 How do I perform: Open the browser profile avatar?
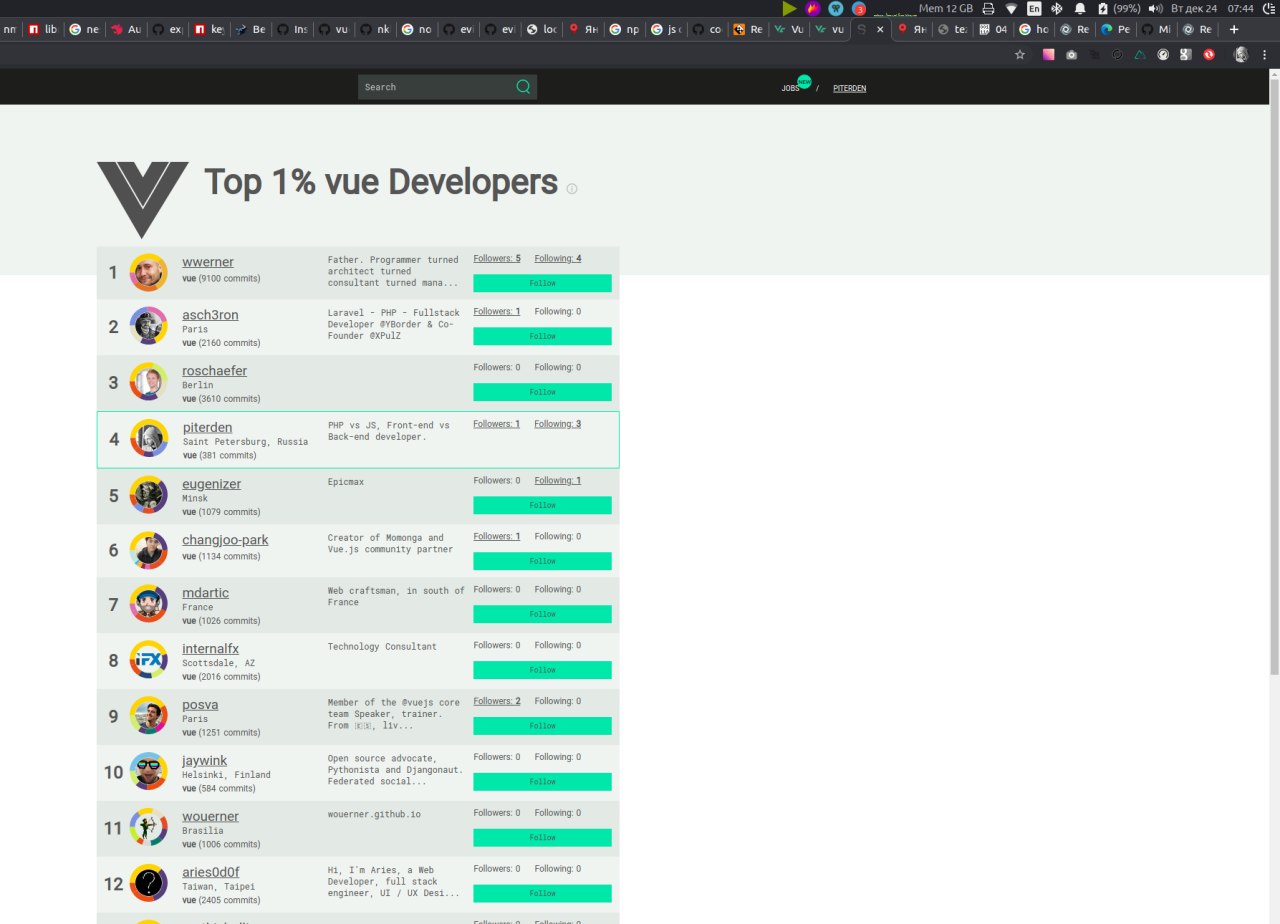tap(1241, 55)
